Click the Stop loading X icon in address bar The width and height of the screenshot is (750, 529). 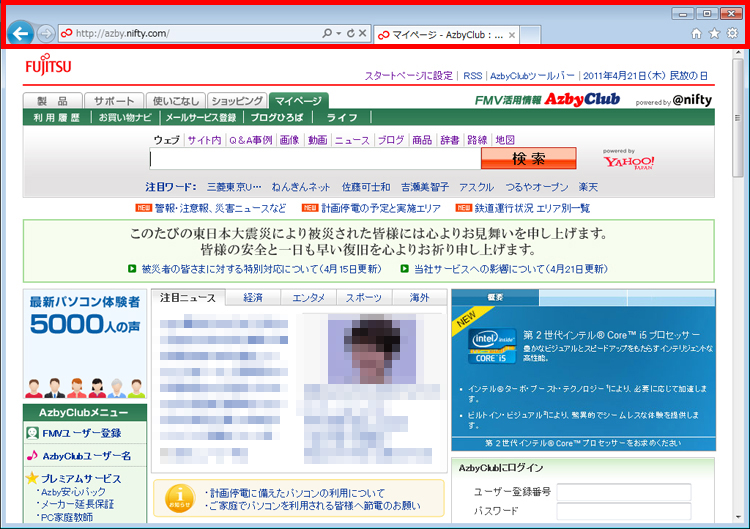click(x=363, y=33)
